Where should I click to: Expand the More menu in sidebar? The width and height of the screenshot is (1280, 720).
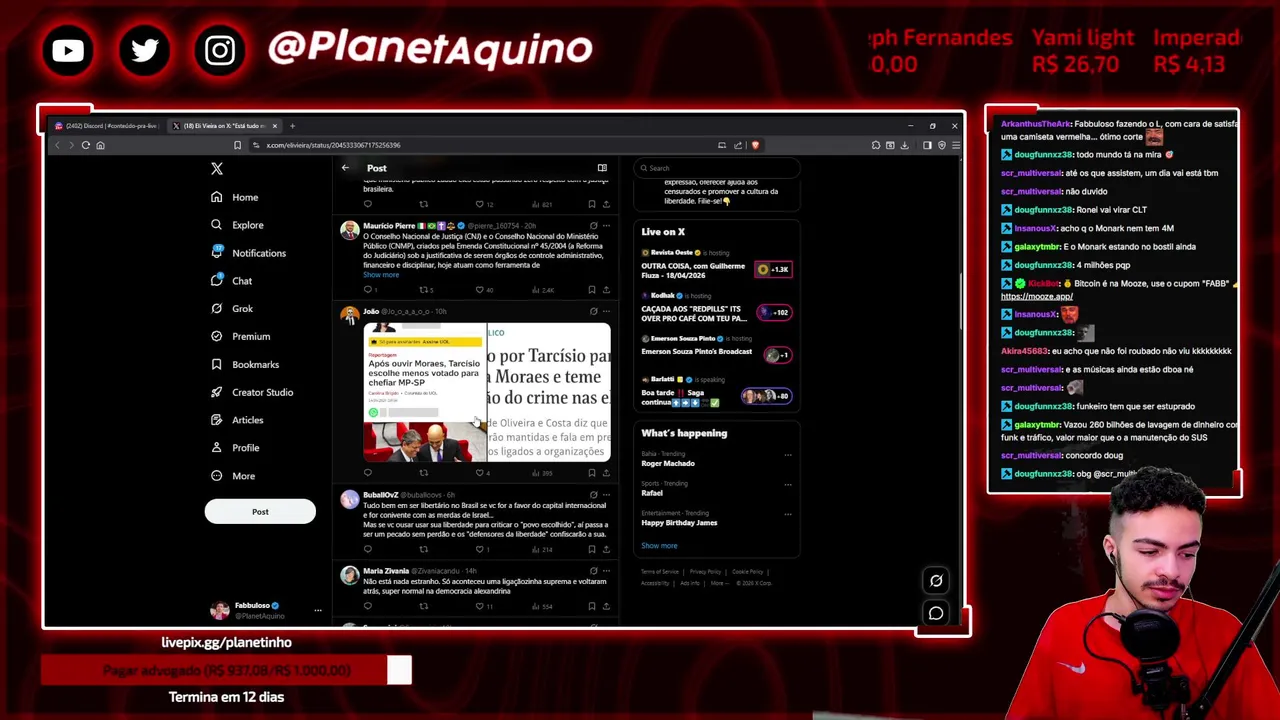tap(233, 476)
